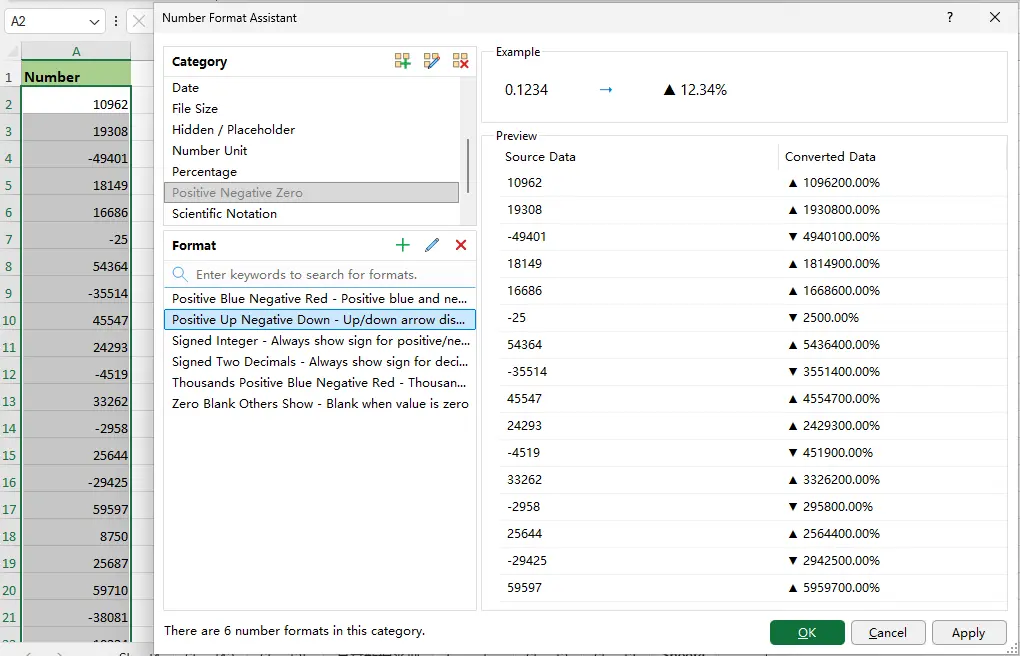Select the File Size category

(x=312, y=108)
